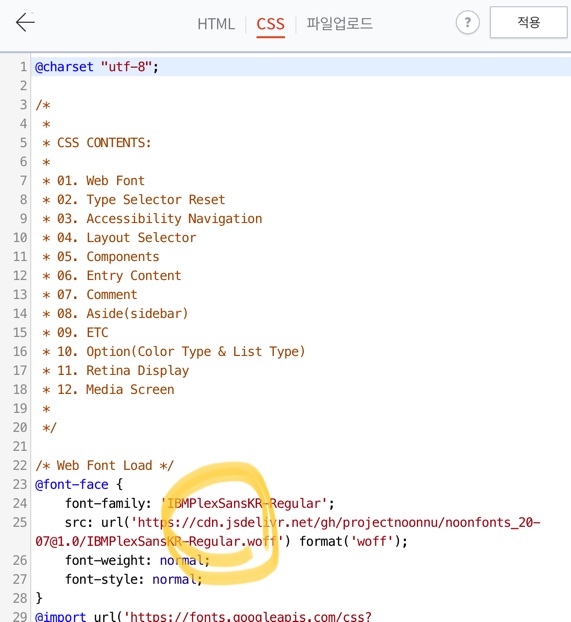
Task: Click the "12. Media Screen" line
Action: click(108, 390)
